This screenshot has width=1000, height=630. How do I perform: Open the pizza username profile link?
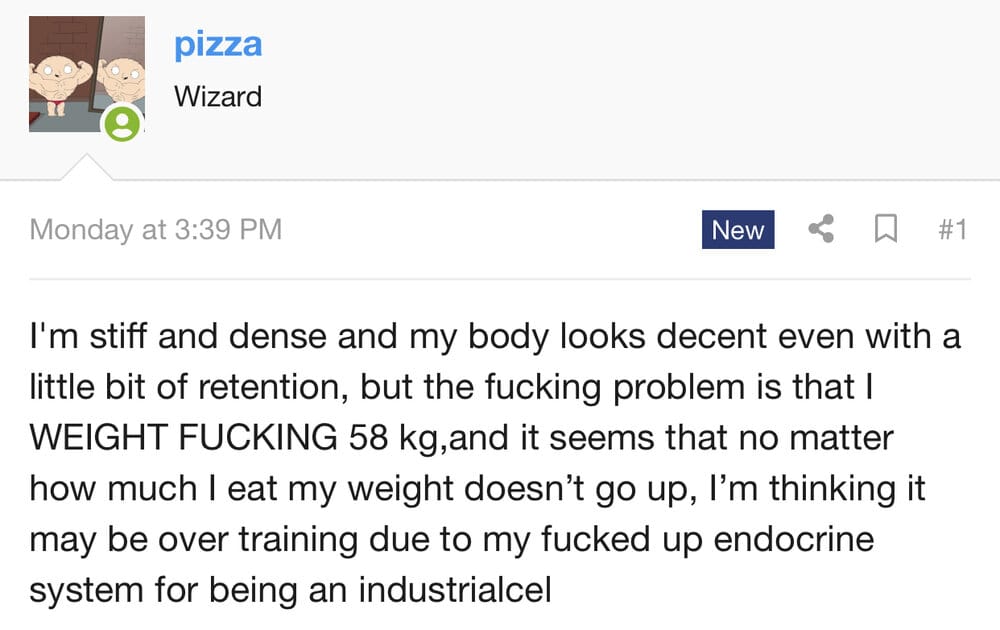point(218,45)
